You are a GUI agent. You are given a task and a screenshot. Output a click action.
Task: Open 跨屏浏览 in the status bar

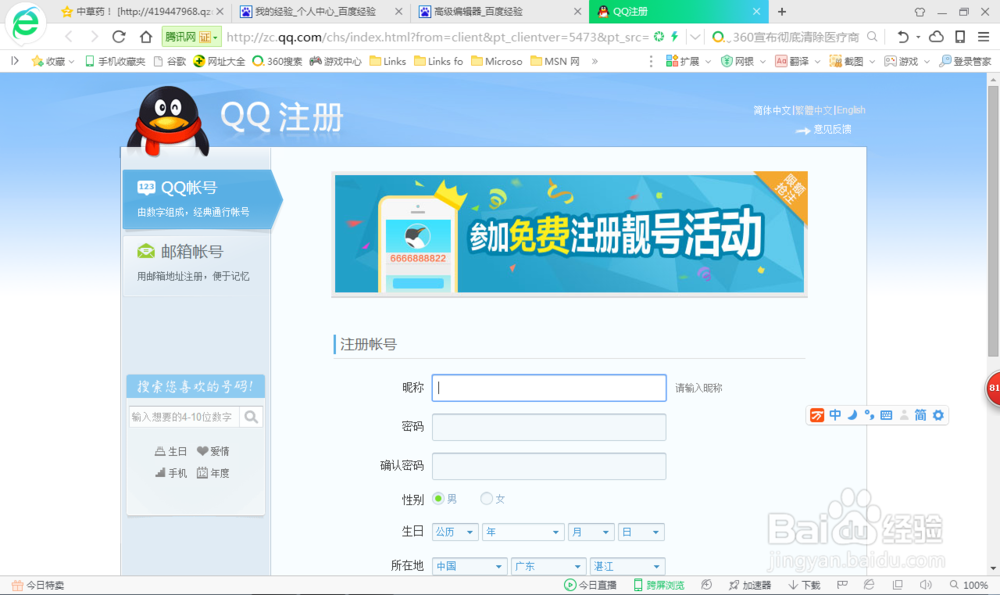coord(658,585)
